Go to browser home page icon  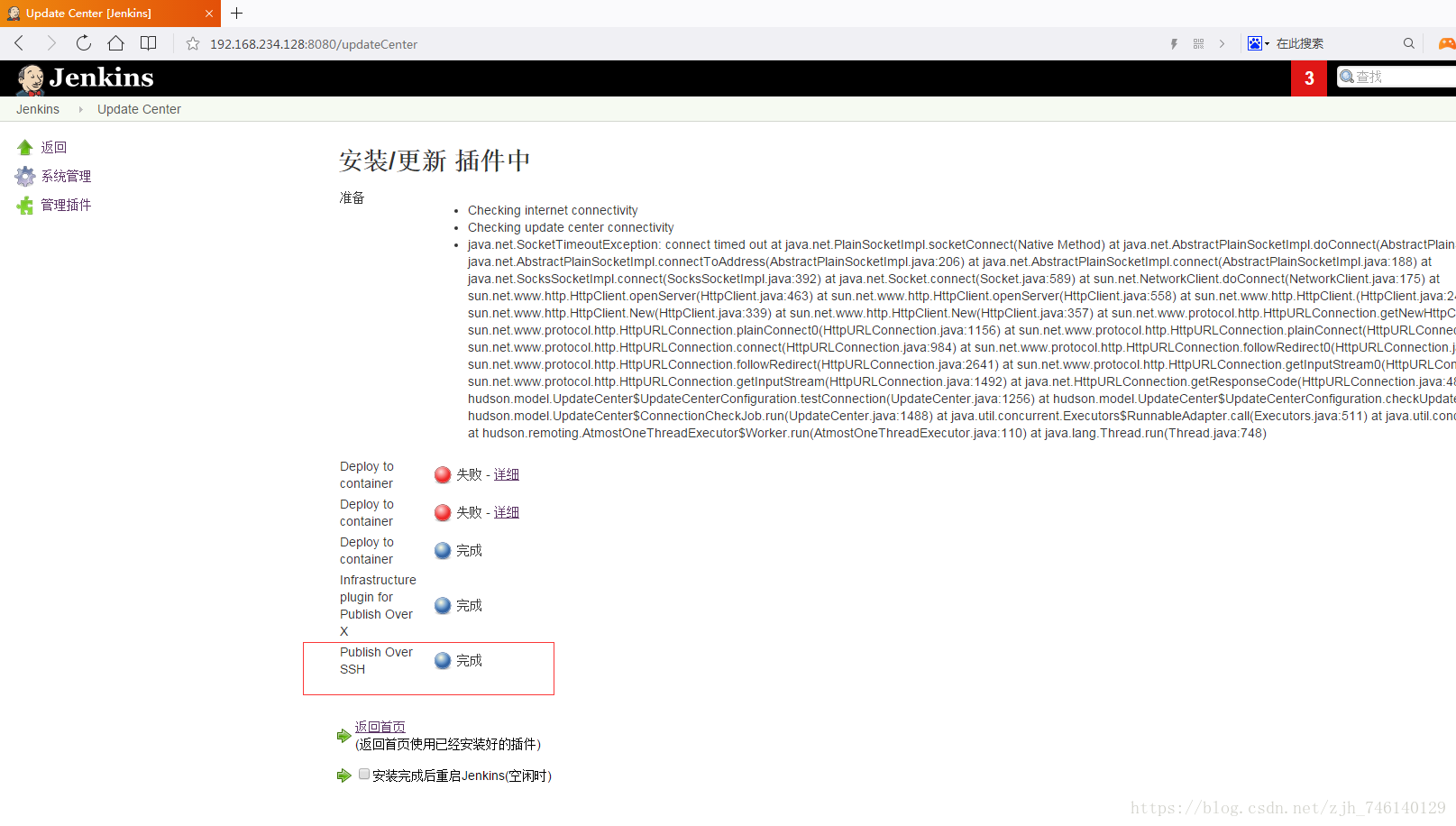coord(116,43)
